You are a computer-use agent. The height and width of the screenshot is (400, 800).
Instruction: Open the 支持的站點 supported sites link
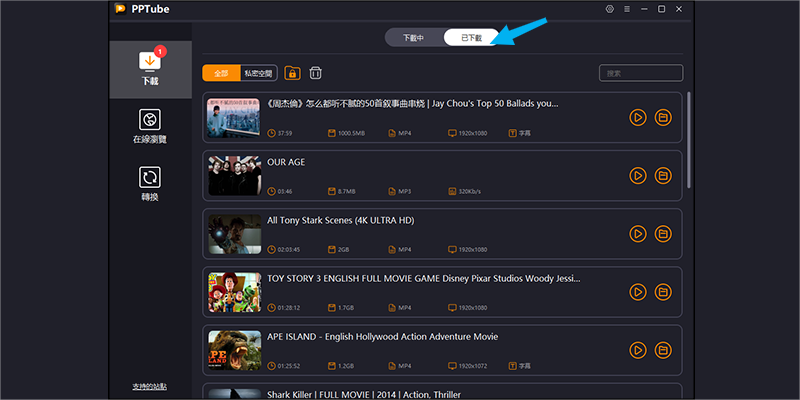pyautogui.click(x=149, y=387)
